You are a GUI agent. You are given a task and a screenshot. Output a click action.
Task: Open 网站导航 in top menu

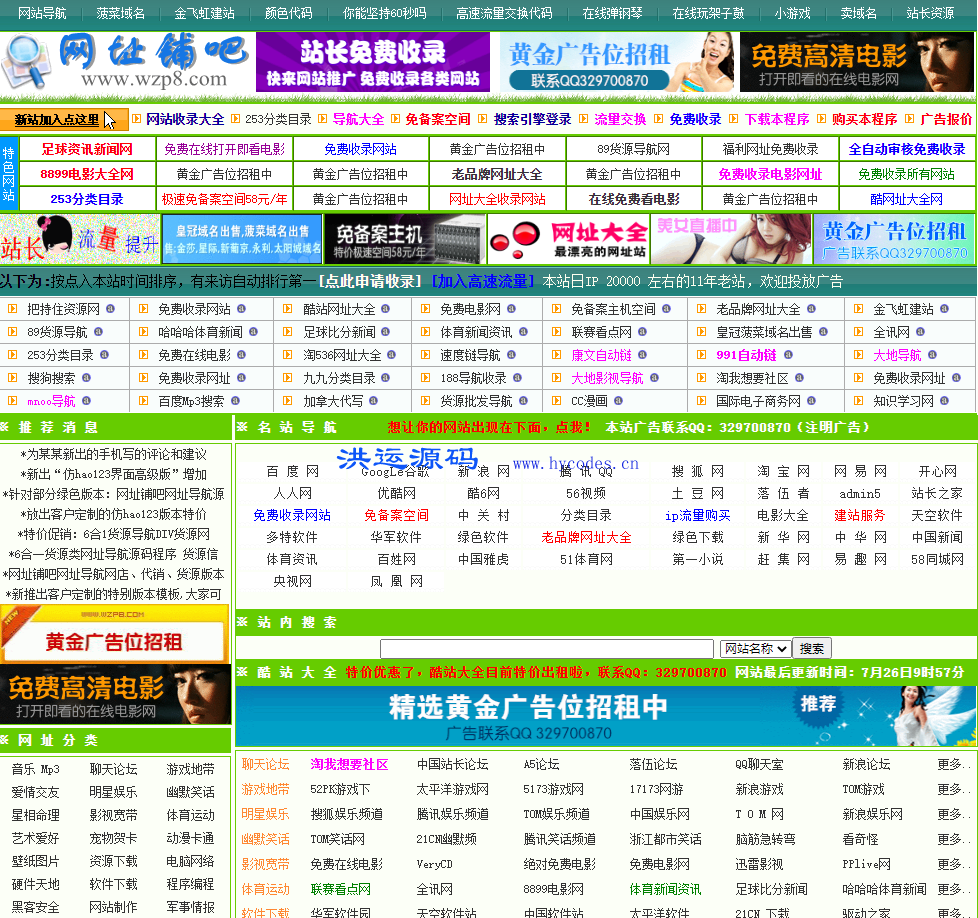click(42, 13)
